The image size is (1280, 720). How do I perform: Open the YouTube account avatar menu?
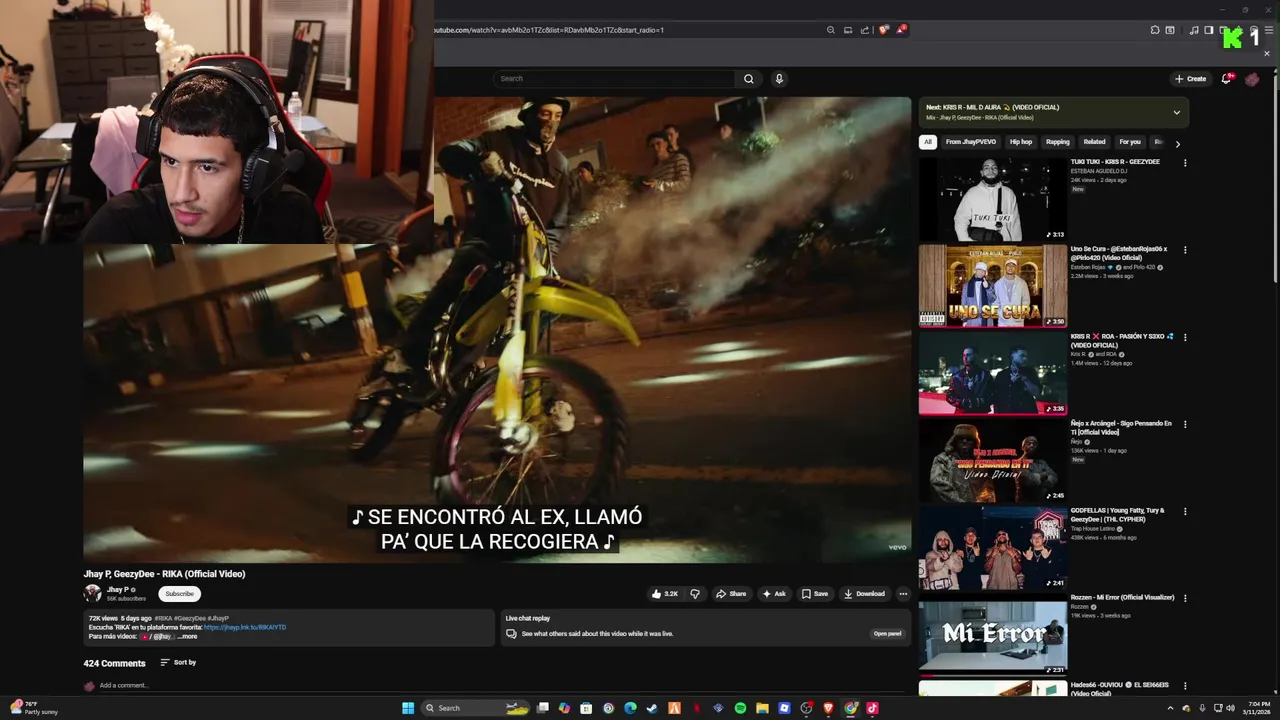click(x=1251, y=78)
